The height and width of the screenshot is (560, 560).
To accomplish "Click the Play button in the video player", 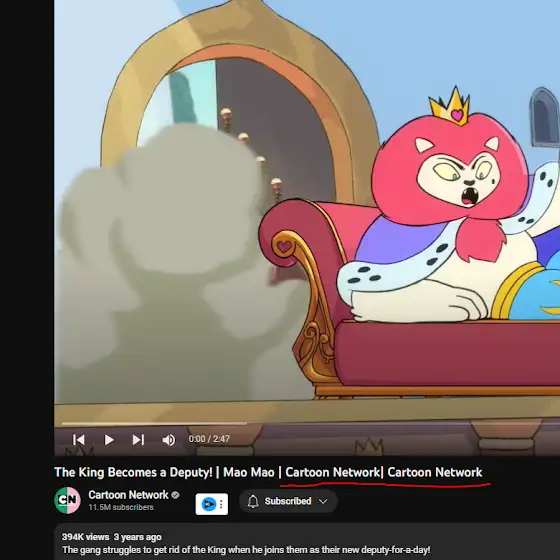I will pos(109,440).
